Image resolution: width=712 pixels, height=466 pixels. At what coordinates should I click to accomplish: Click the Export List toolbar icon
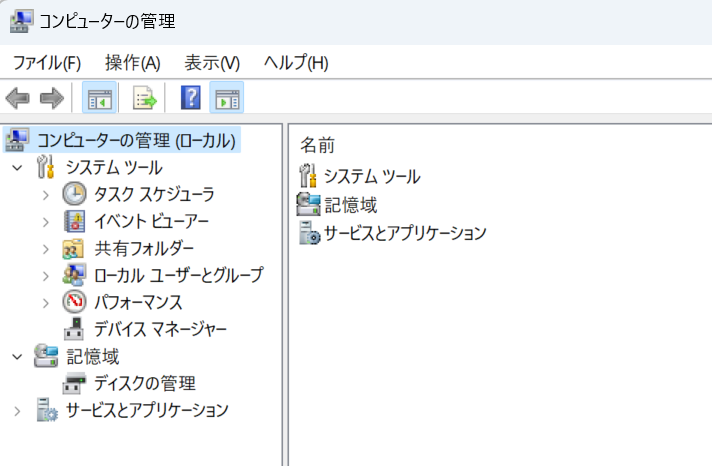144,98
